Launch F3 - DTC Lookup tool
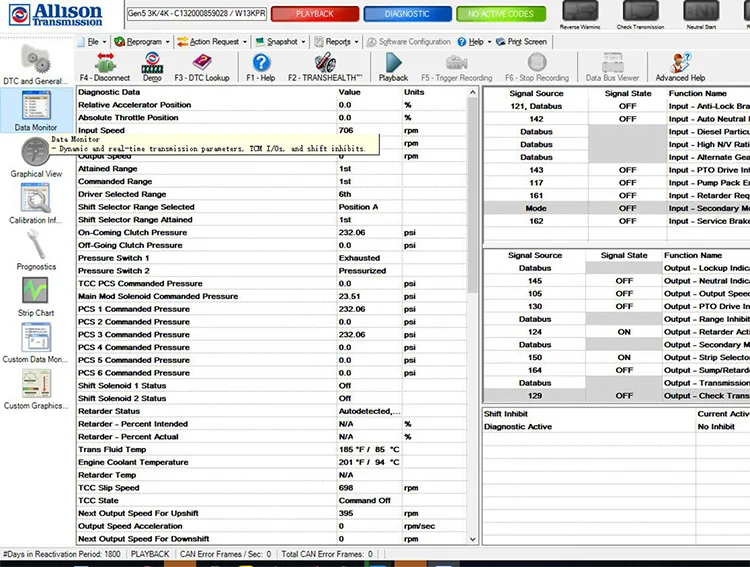This screenshot has height=567, width=750. pyautogui.click(x=202, y=66)
